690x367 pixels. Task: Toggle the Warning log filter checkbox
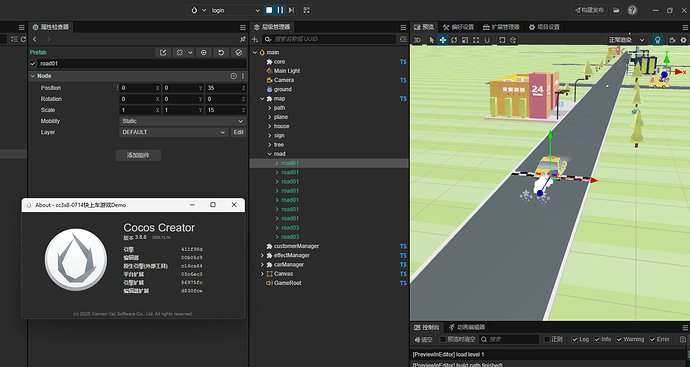click(619, 339)
